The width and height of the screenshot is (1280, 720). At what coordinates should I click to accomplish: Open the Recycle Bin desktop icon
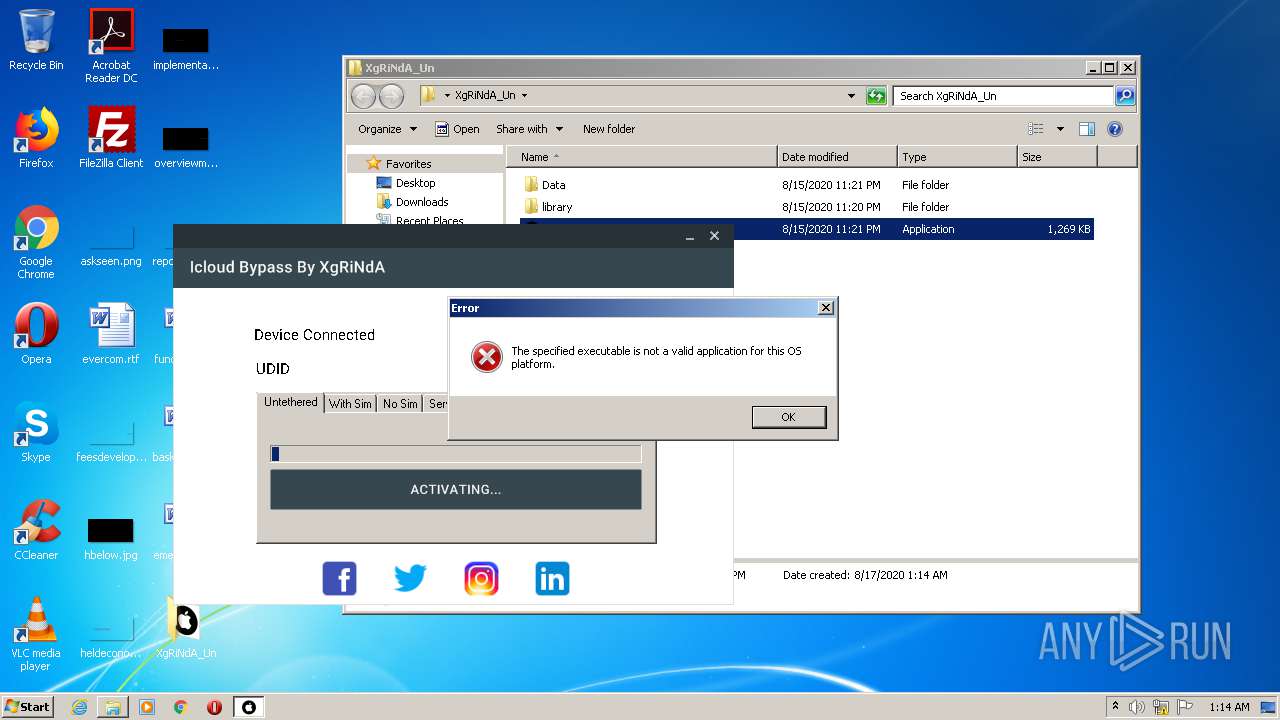click(x=36, y=40)
